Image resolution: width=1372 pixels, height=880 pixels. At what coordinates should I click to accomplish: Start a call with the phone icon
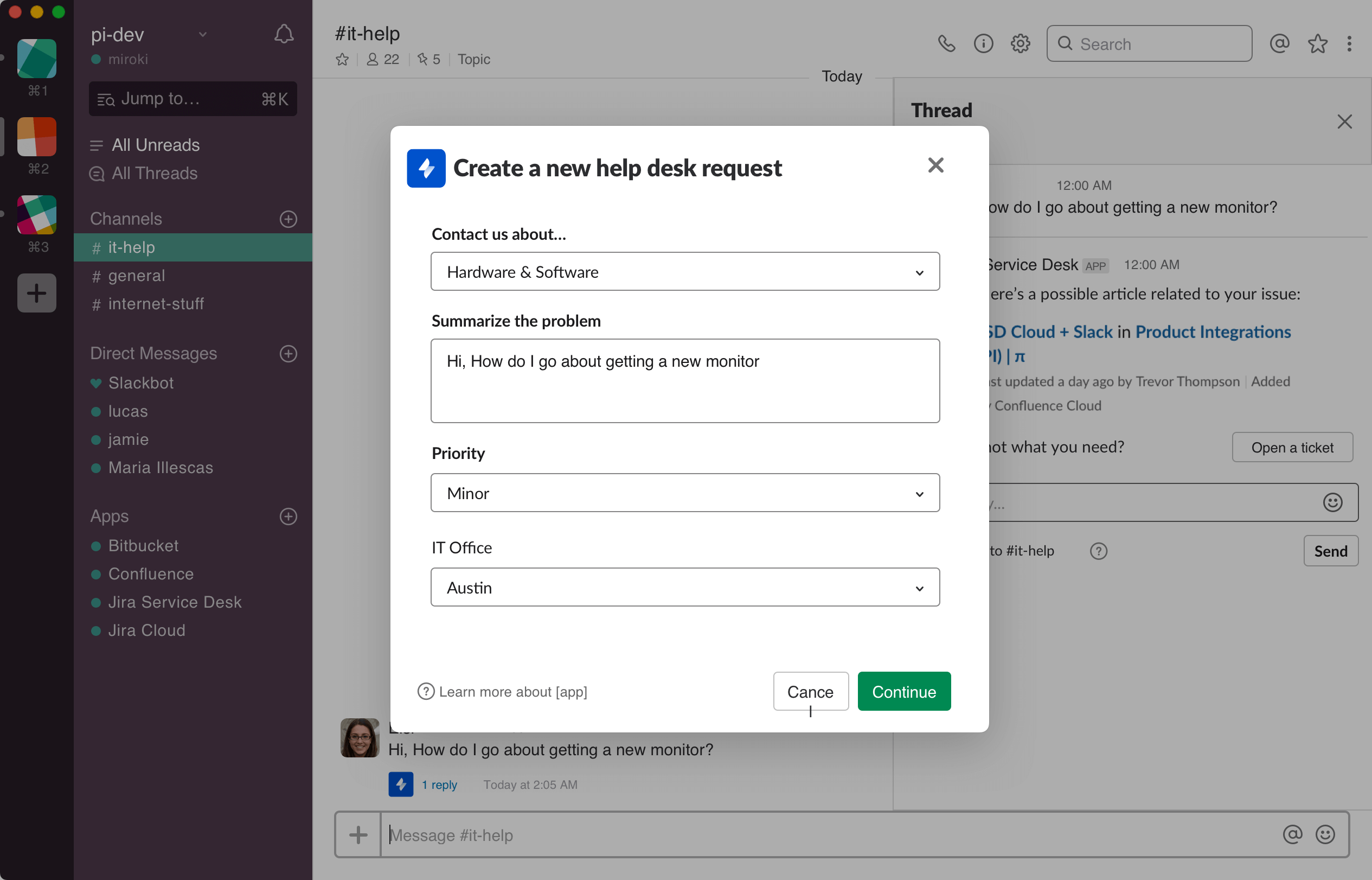point(946,43)
